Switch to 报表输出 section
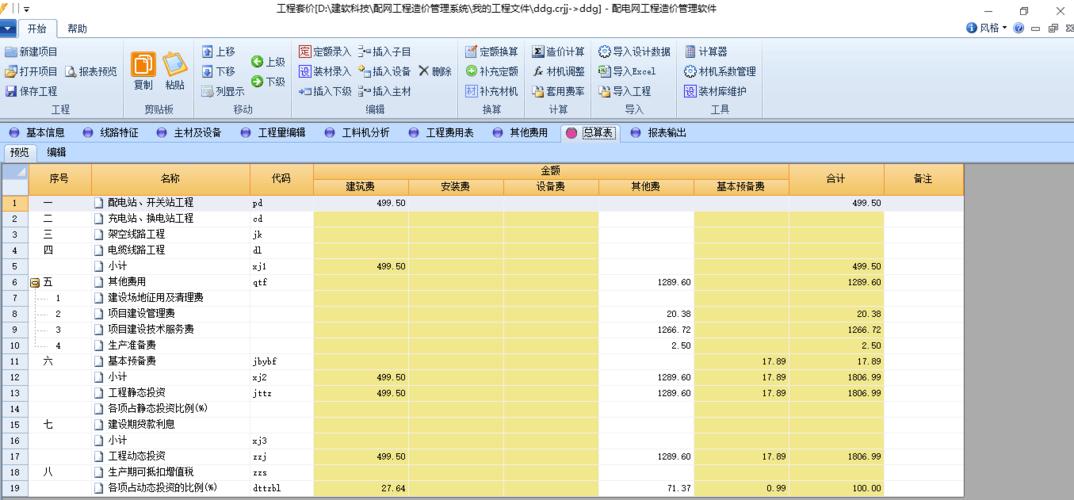This screenshot has width=1074, height=500. click(x=658, y=133)
